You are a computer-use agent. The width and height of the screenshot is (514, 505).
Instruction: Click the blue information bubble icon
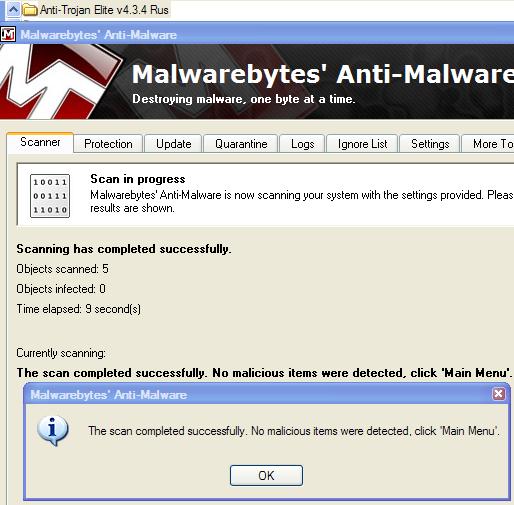(53, 431)
